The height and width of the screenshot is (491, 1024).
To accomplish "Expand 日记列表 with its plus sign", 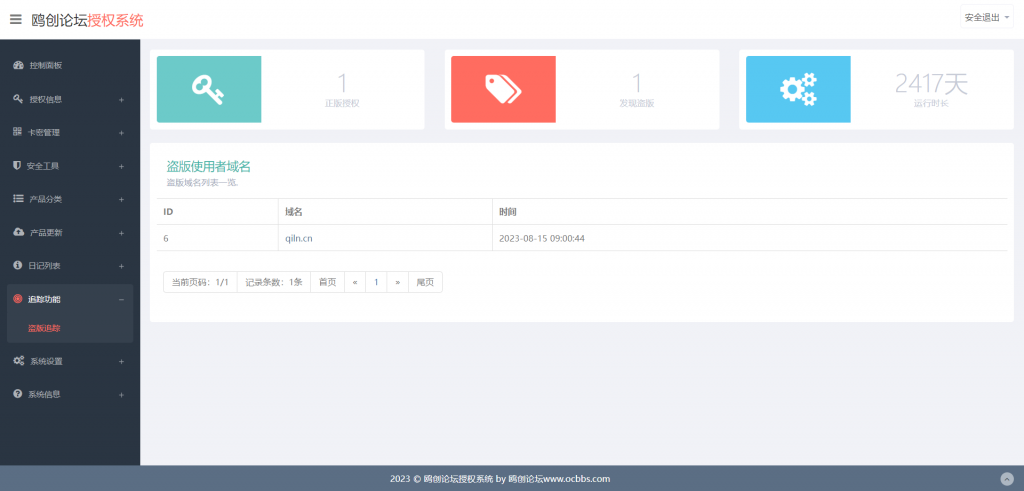I will 121,266.
